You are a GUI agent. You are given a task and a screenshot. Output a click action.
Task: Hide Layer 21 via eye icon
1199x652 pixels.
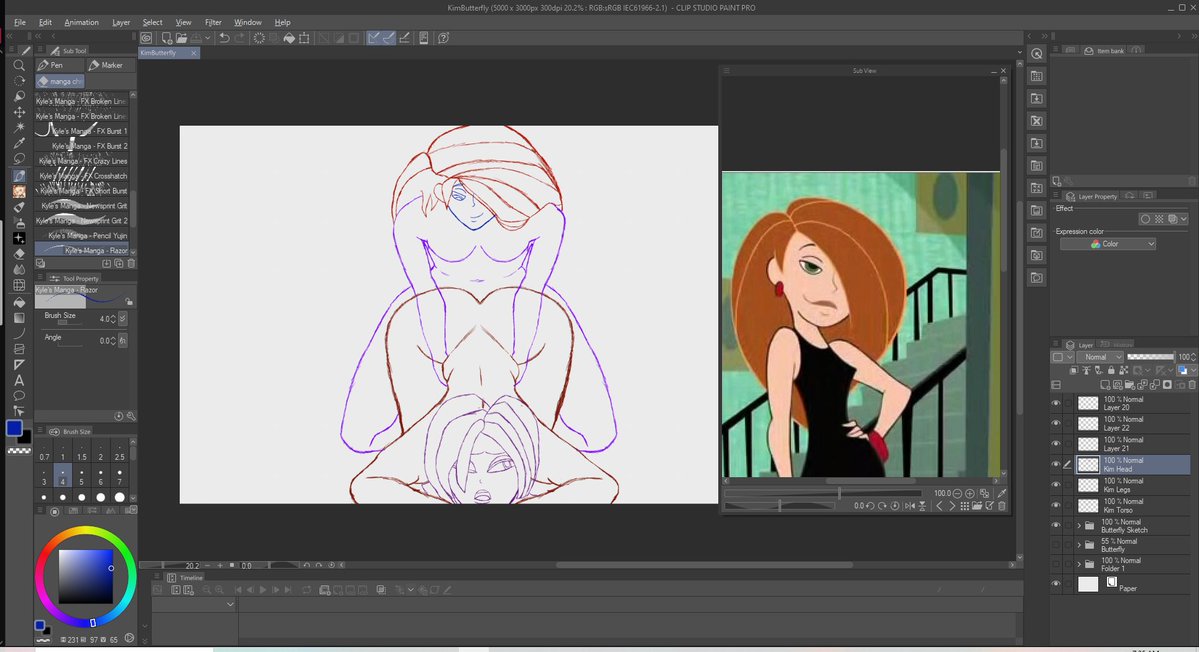click(1056, 443)
